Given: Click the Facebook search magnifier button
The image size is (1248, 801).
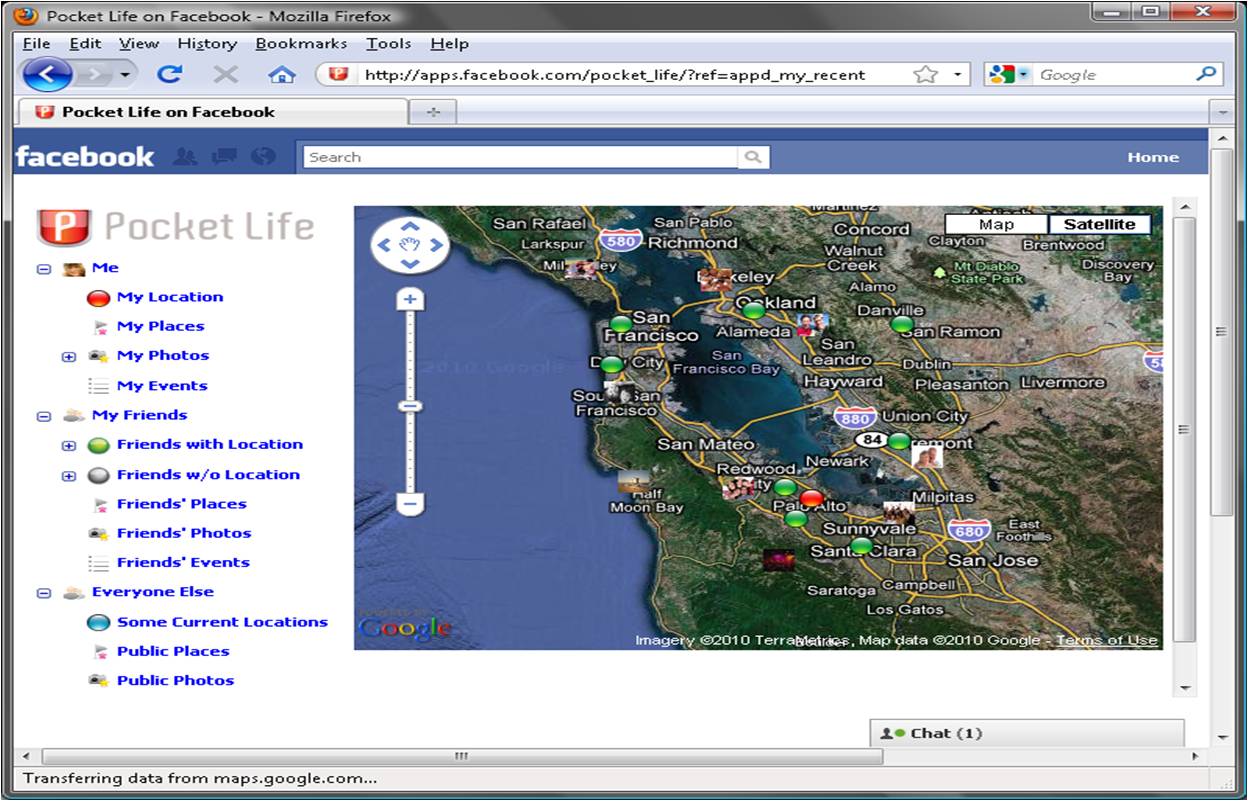Looking at the screenshot, I should tap(752, 157).
